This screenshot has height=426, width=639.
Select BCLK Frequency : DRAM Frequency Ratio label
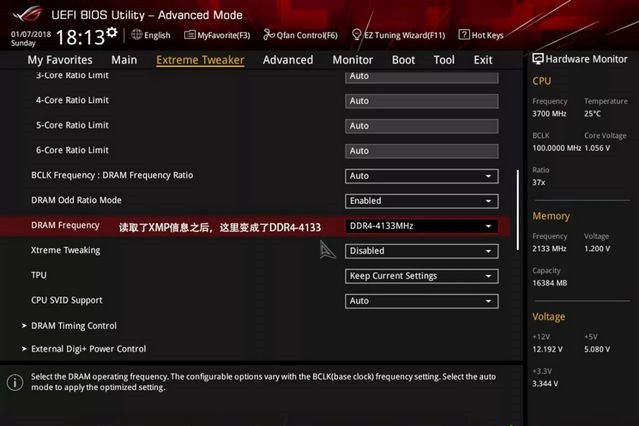click(x=112, y=175)
